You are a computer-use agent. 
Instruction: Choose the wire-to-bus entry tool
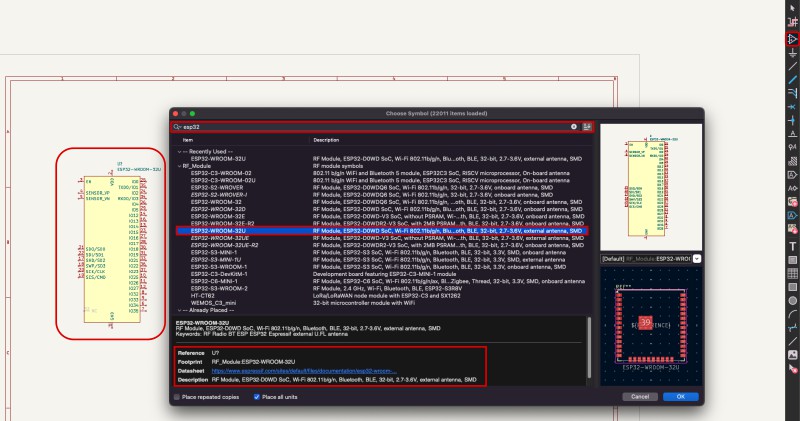[792, 93]
